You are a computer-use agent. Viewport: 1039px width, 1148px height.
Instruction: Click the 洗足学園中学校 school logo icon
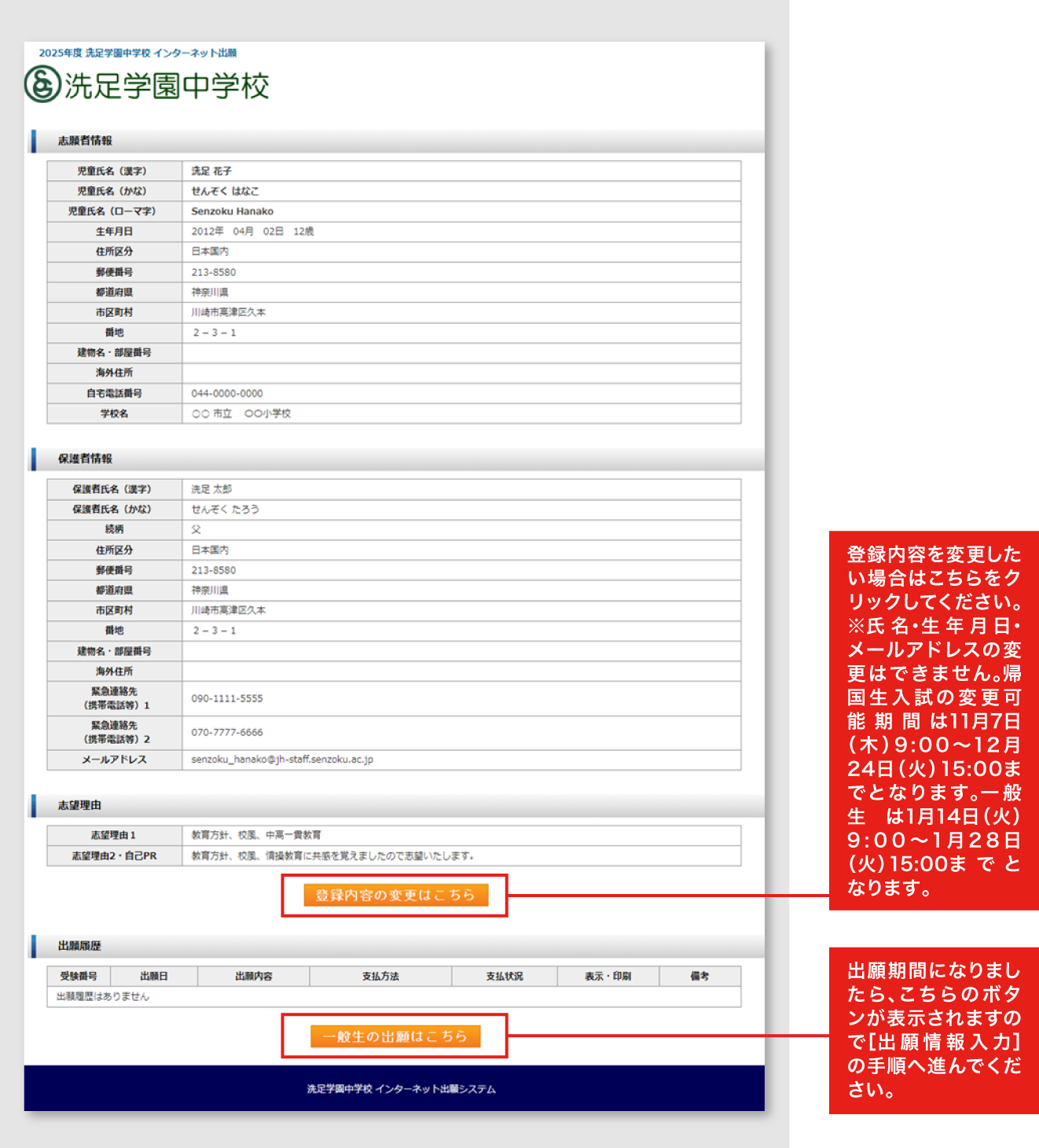(x=42, y=84)
